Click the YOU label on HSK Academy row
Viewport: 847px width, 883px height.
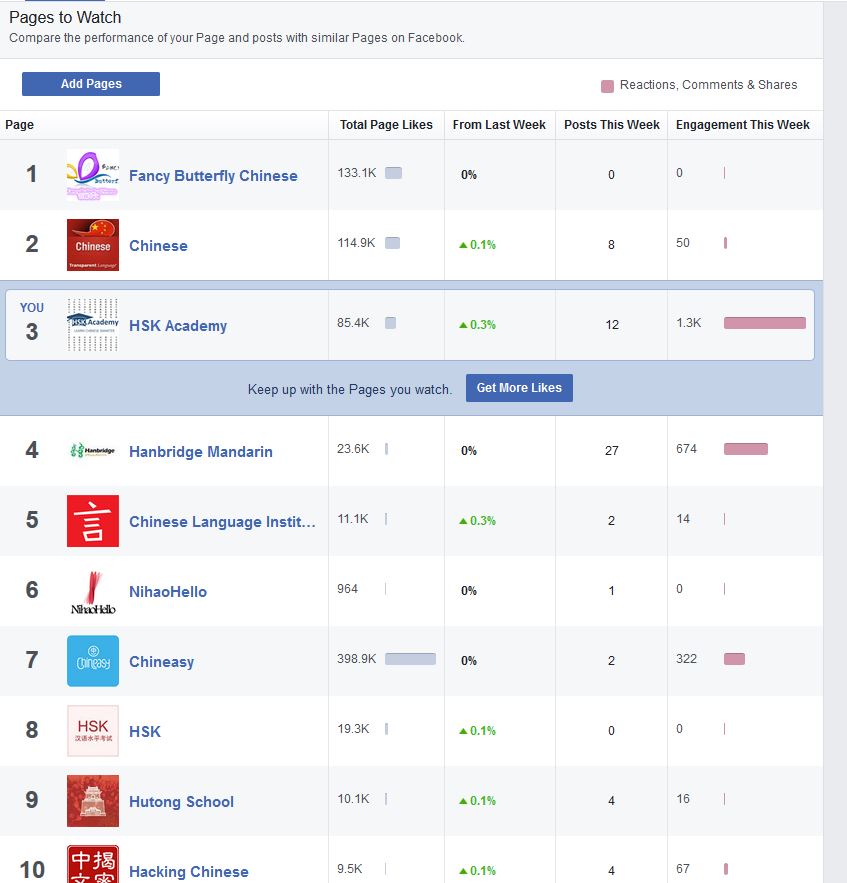point(32,307)
